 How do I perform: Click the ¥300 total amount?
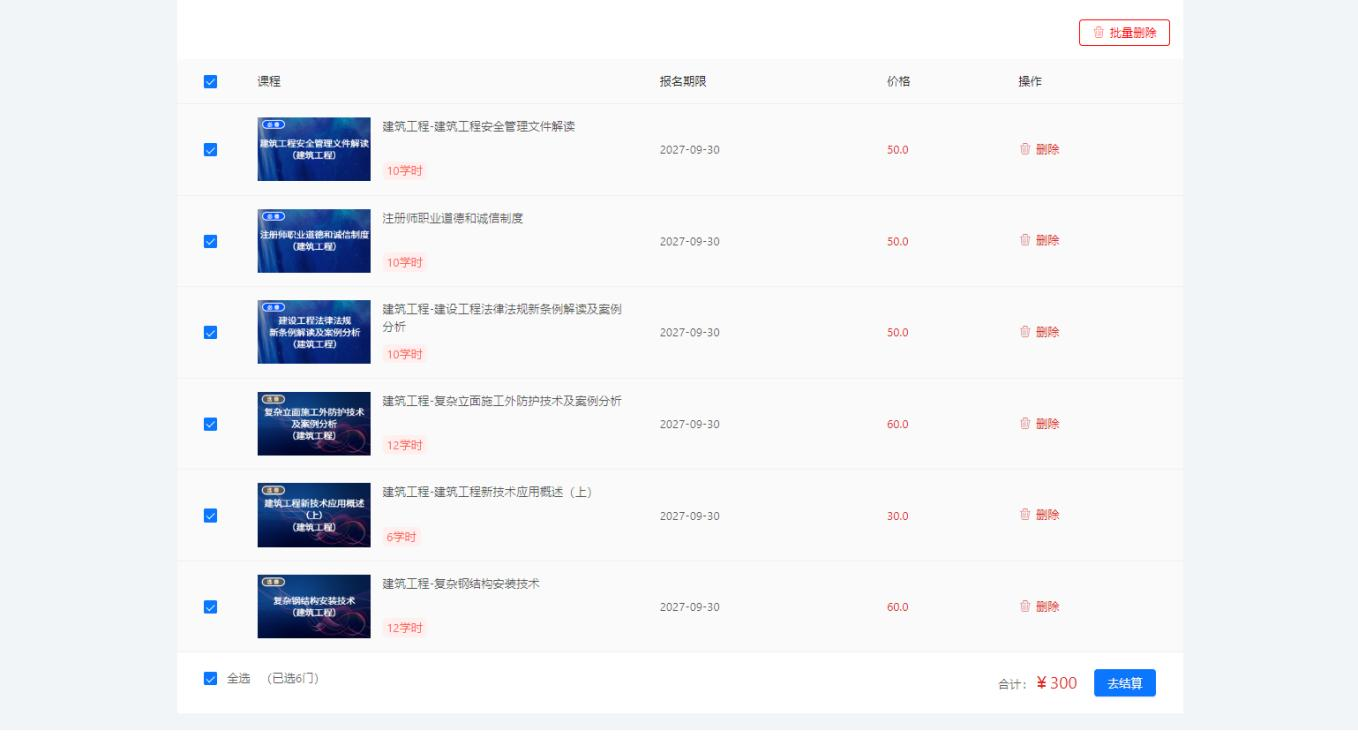click(1056, 683)
